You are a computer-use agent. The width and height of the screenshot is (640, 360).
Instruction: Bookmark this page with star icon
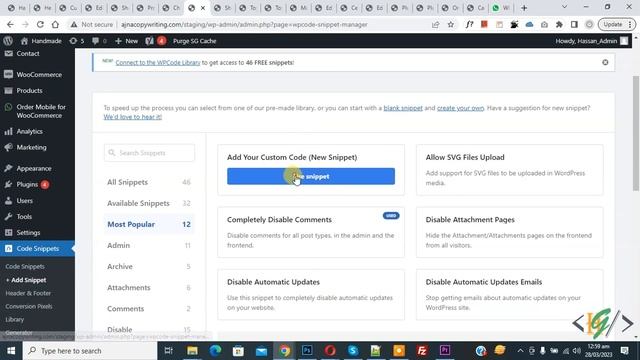pos(451,24)
